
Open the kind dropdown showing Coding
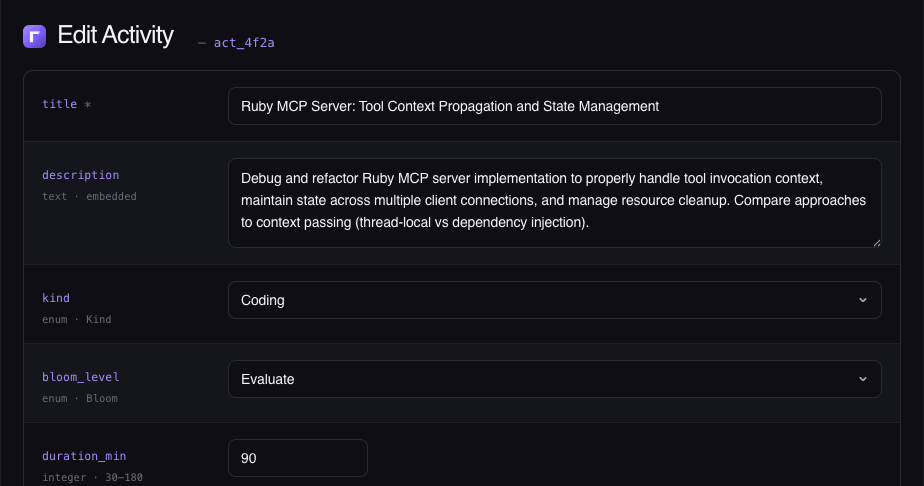pyautogui.click(x=555, y=300)
